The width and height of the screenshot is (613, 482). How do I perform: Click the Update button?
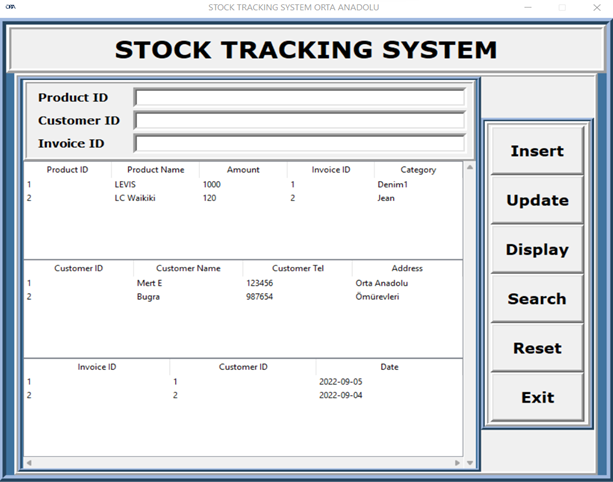[x=537, y=200]
